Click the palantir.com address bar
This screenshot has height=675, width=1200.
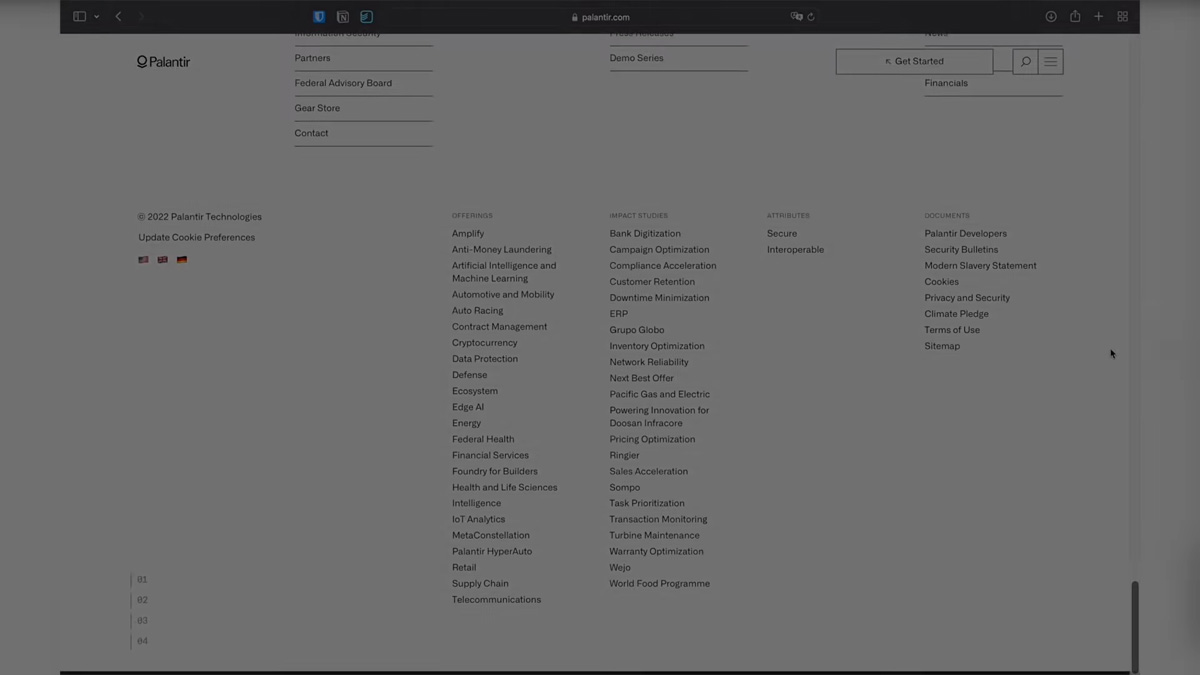click(x=600, y=17)
